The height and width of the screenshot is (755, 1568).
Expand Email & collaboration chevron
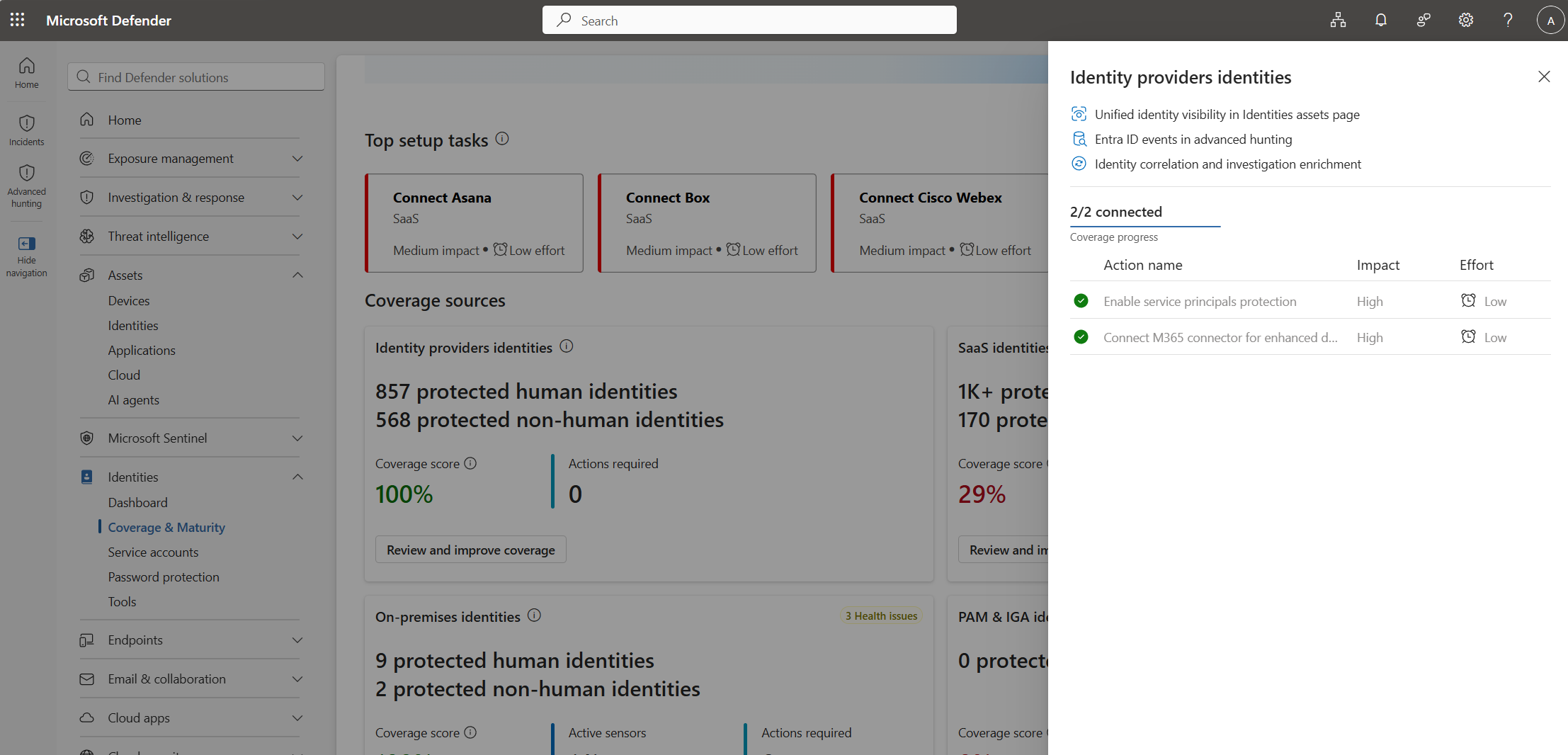pos(297,679)
